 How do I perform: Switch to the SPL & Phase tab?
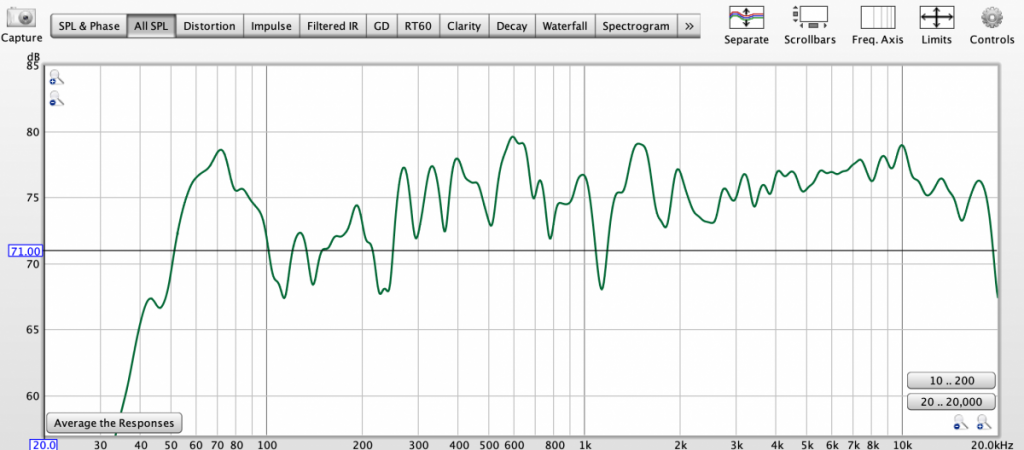tap(89, 26)
